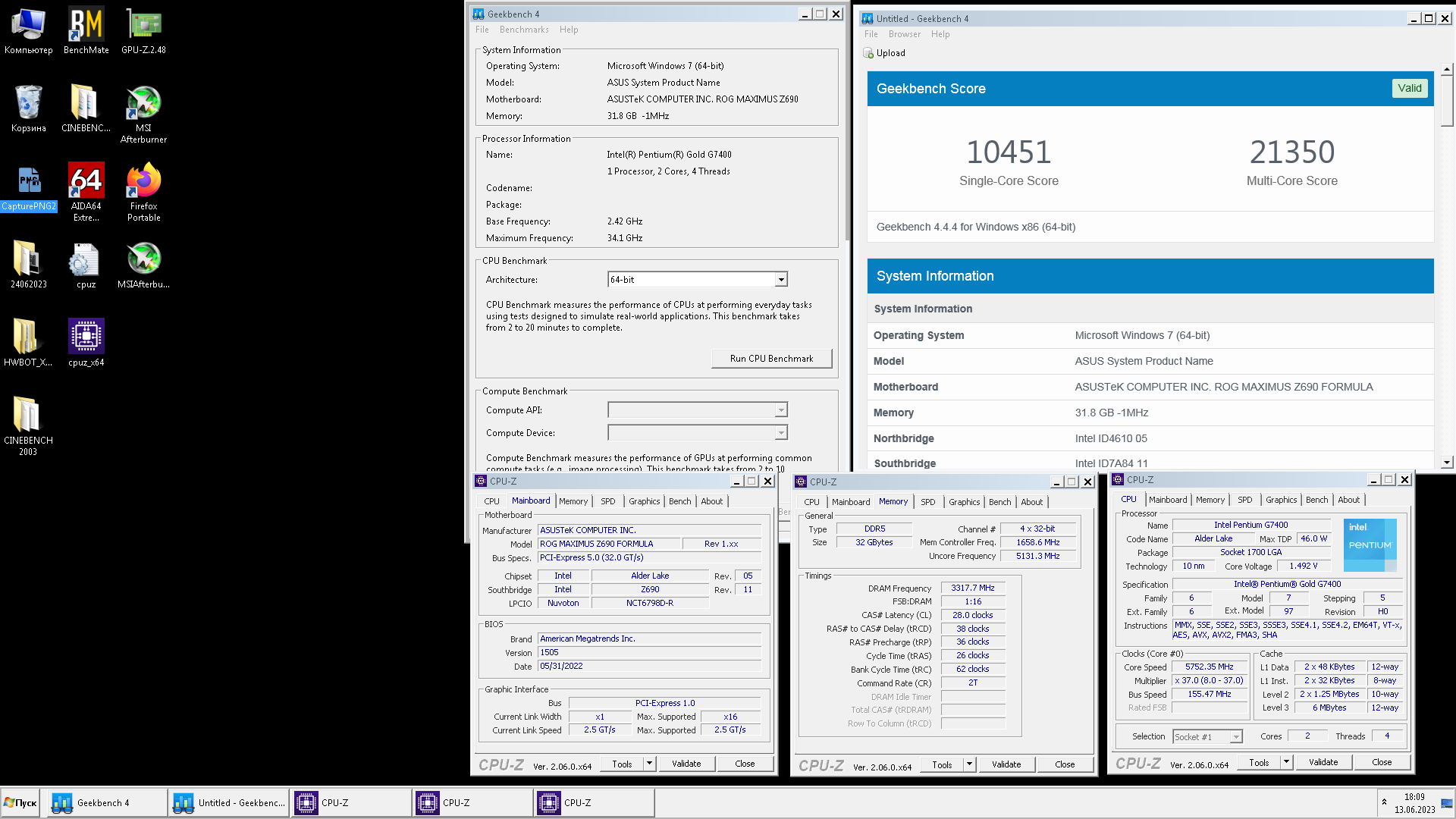The width and height of the screenshot is (1456, 819).
Task: Open the Пуск start button
Action: (20, 802)
